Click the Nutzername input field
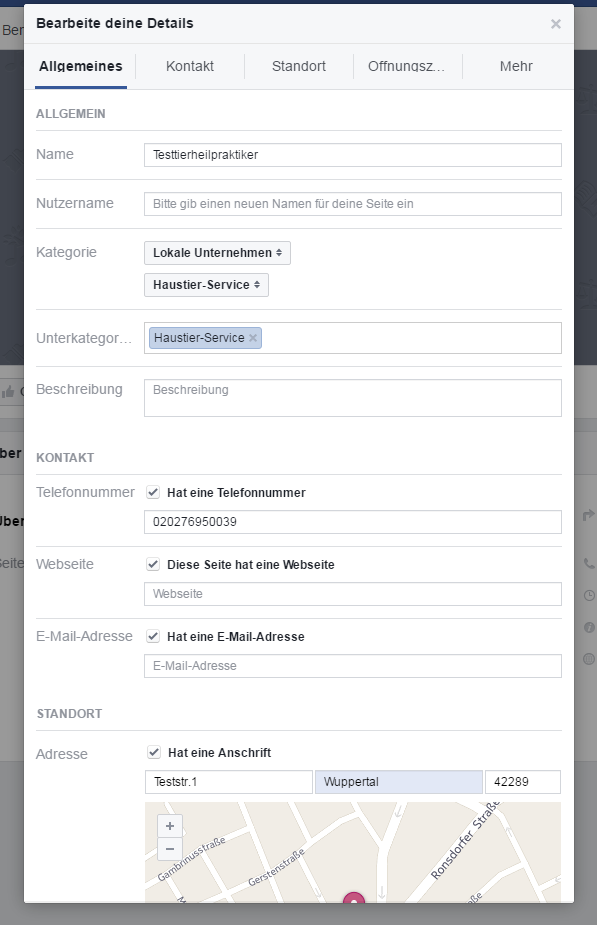Image resolution: width=597 pixels, height=925 pixels. (x=353, y=204)
